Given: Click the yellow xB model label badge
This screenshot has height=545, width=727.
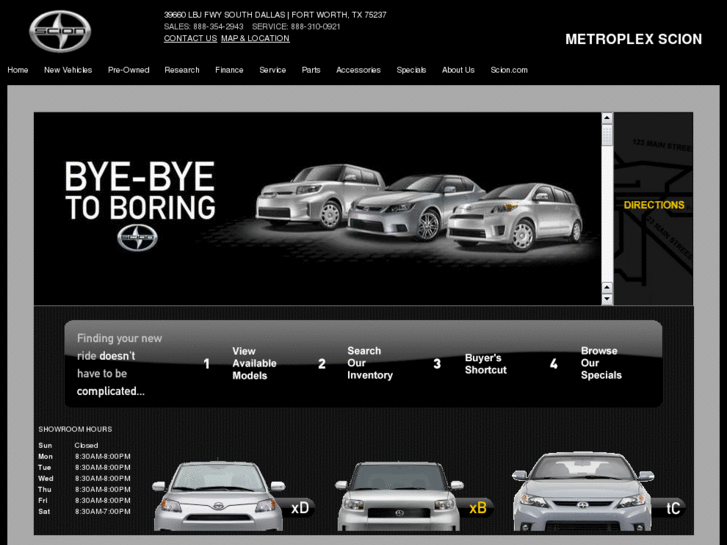Looking at the screenshot, I should pos(478,508).
